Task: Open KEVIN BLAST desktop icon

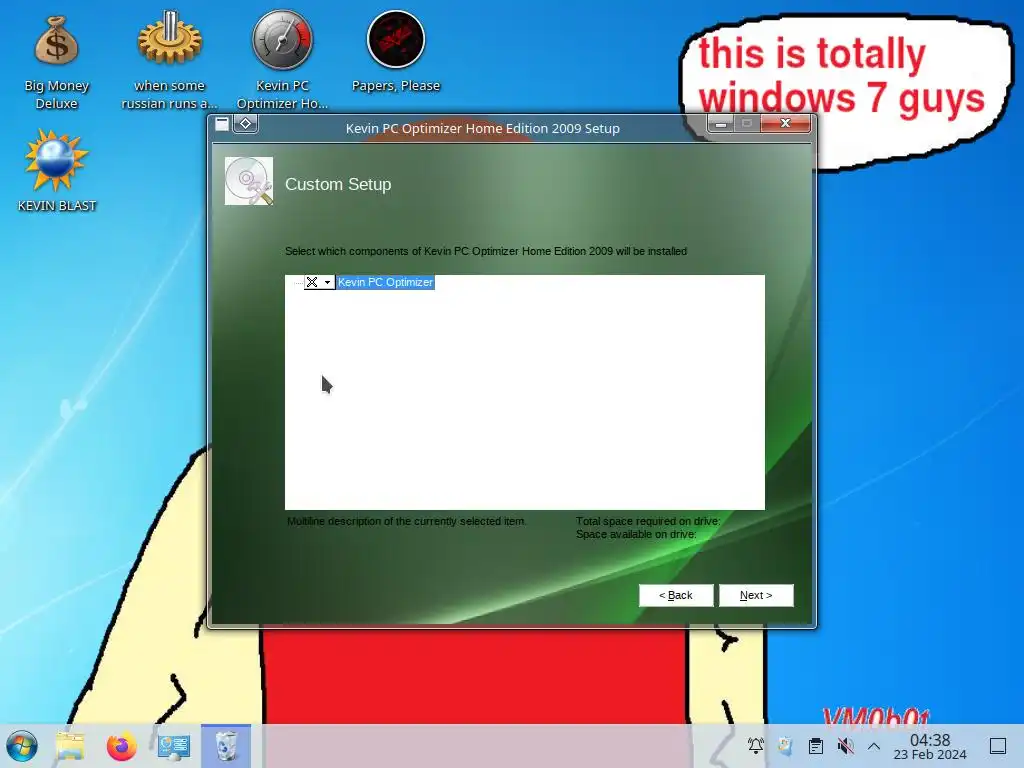Action: [x=56, y=171]
